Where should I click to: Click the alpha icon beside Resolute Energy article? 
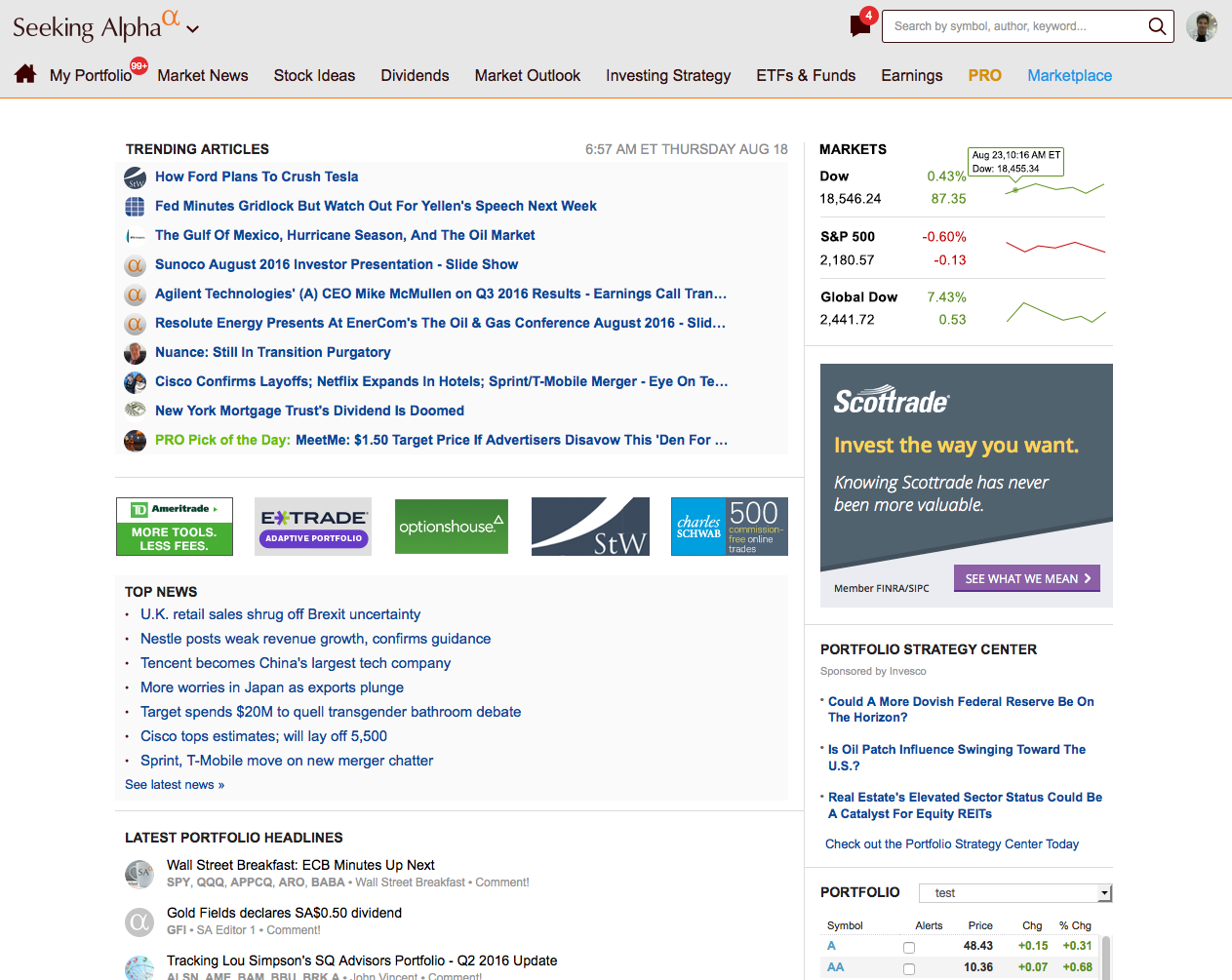[136, 324]
